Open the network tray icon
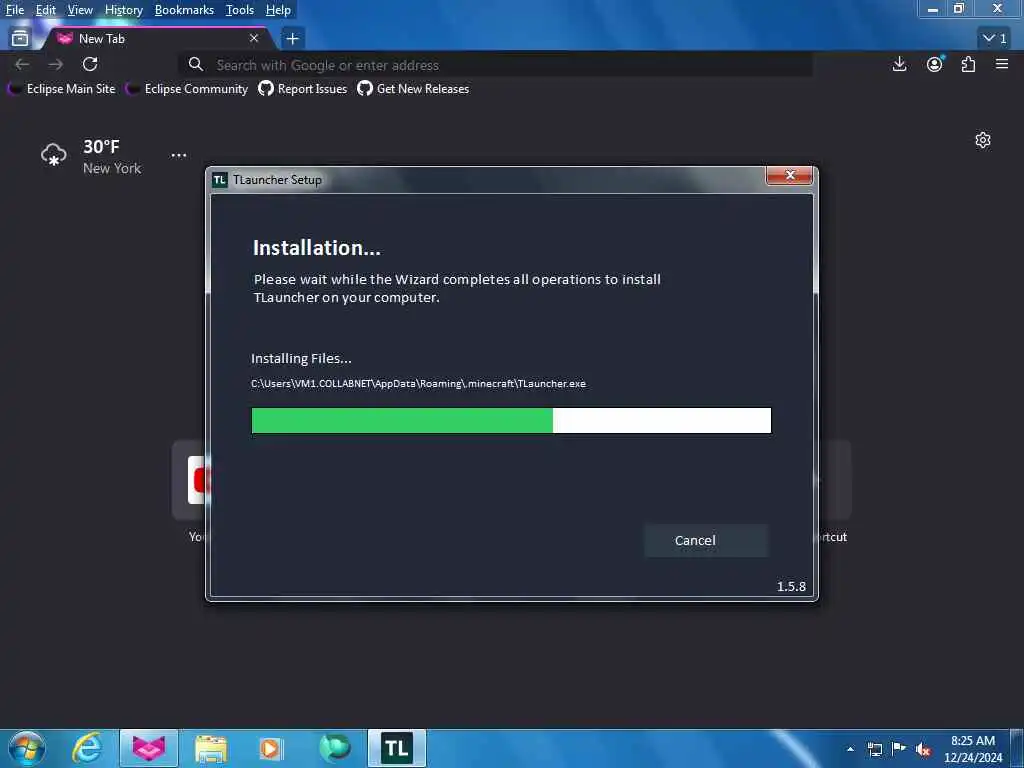The image size is (1024, 768). (x=874, y=749)
